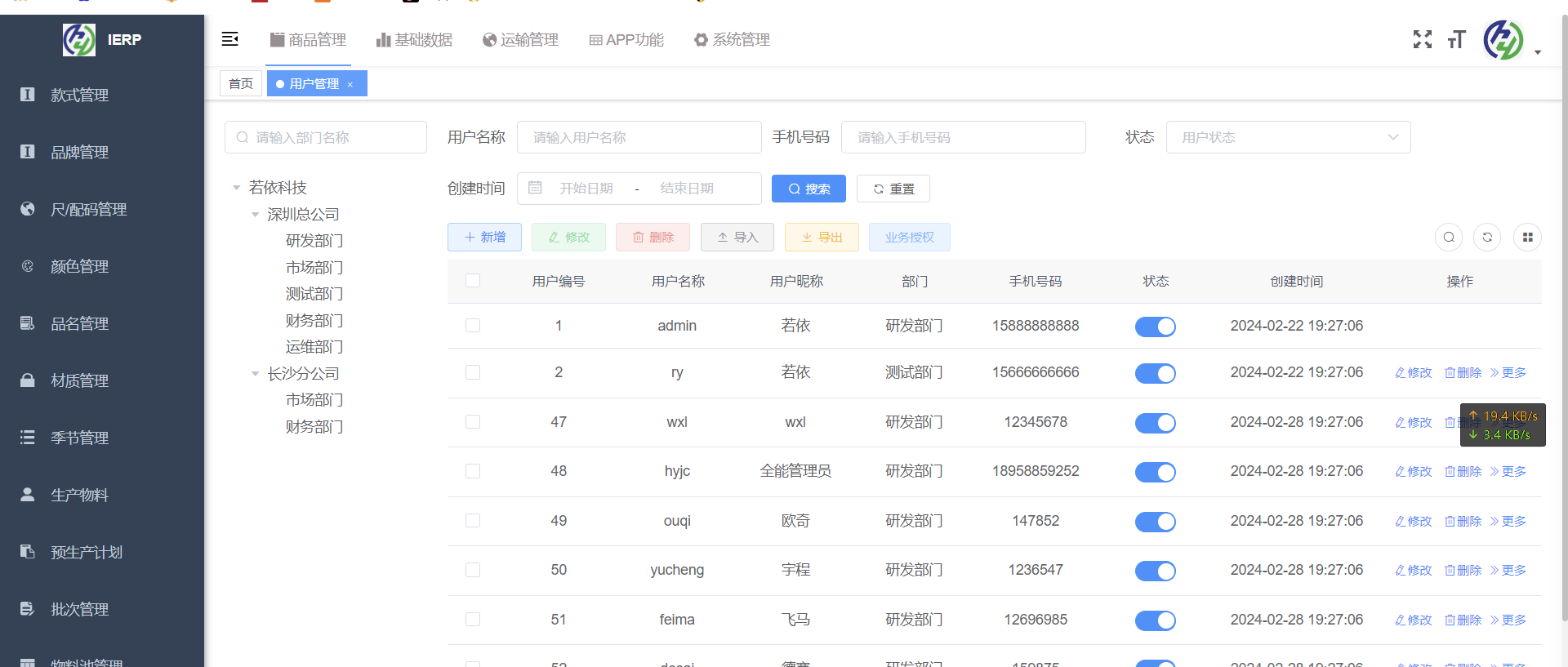1568x667 pixels.
Task: Click 删除 trash icon for user hyjc
Action: coord(1450,471)
